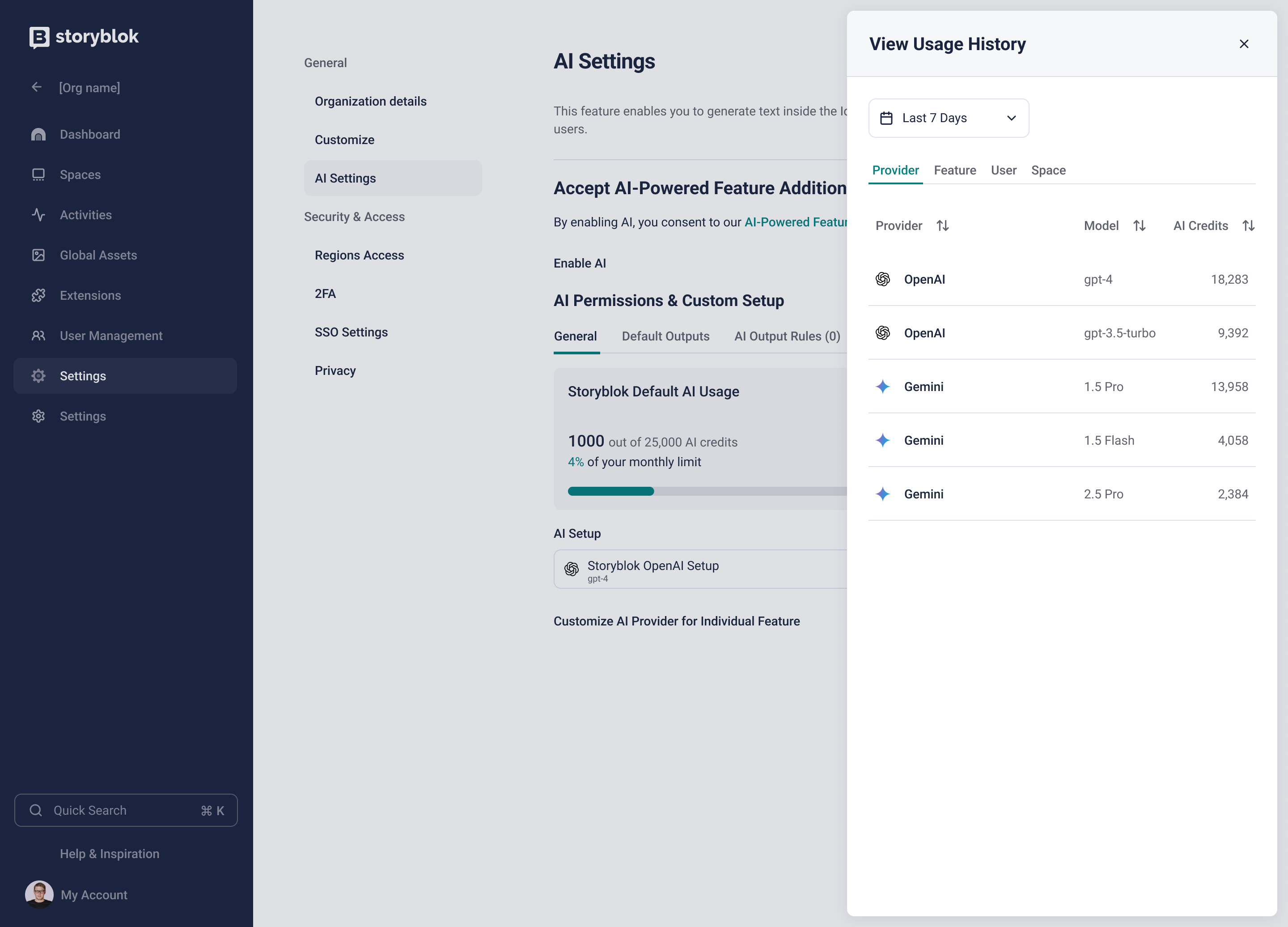Click the calendar icon in date selector
Screen dimensions: 1288x927
pos(886,118)
